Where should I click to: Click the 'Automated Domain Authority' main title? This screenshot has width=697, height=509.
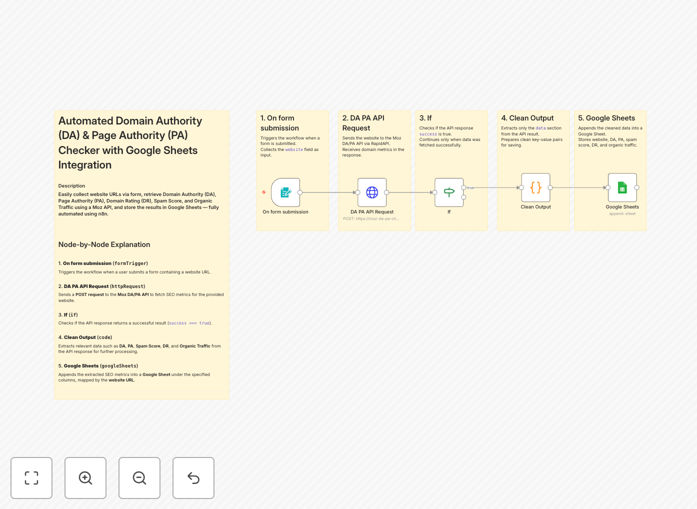(130, 143)
